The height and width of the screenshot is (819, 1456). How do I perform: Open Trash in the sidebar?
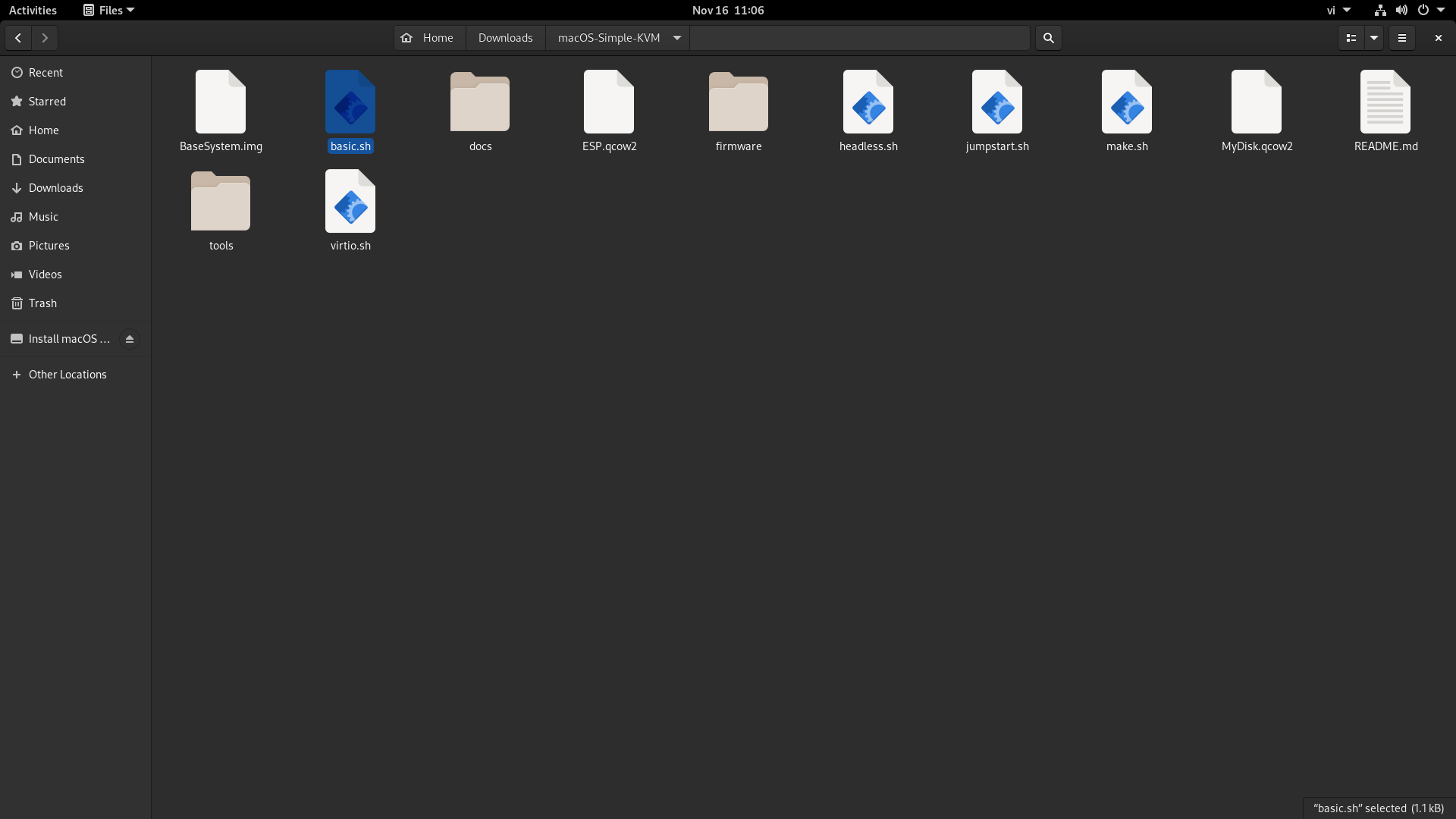tap(42, 303)
